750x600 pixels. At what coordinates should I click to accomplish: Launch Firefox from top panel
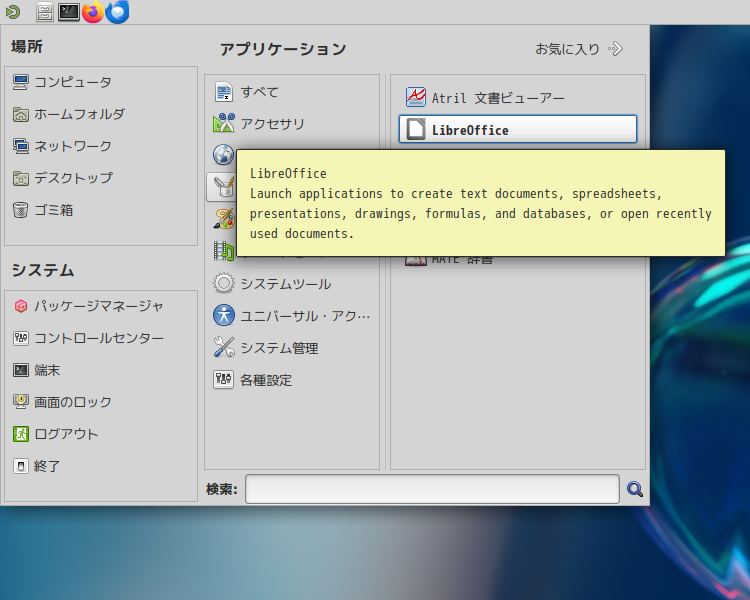coord(93,12)
